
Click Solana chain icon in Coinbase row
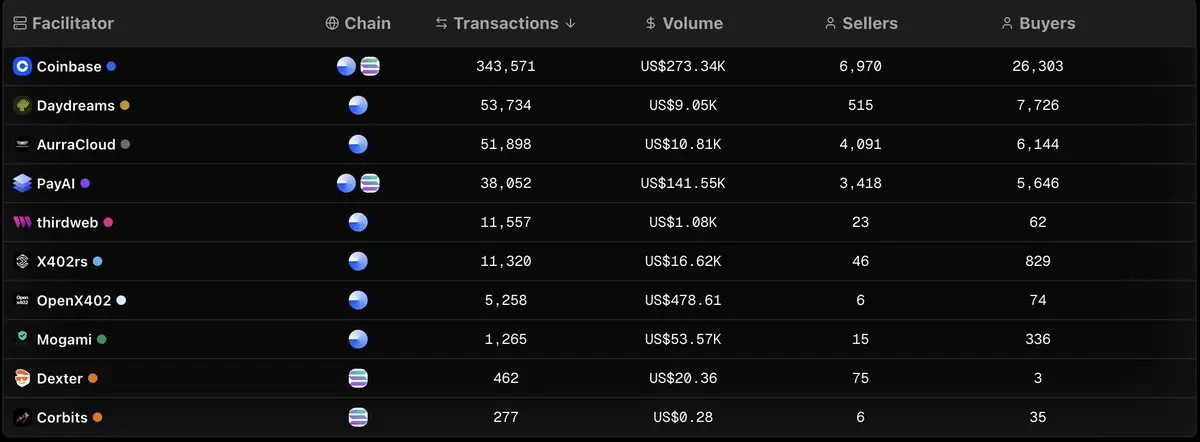(x=370, y=66)
